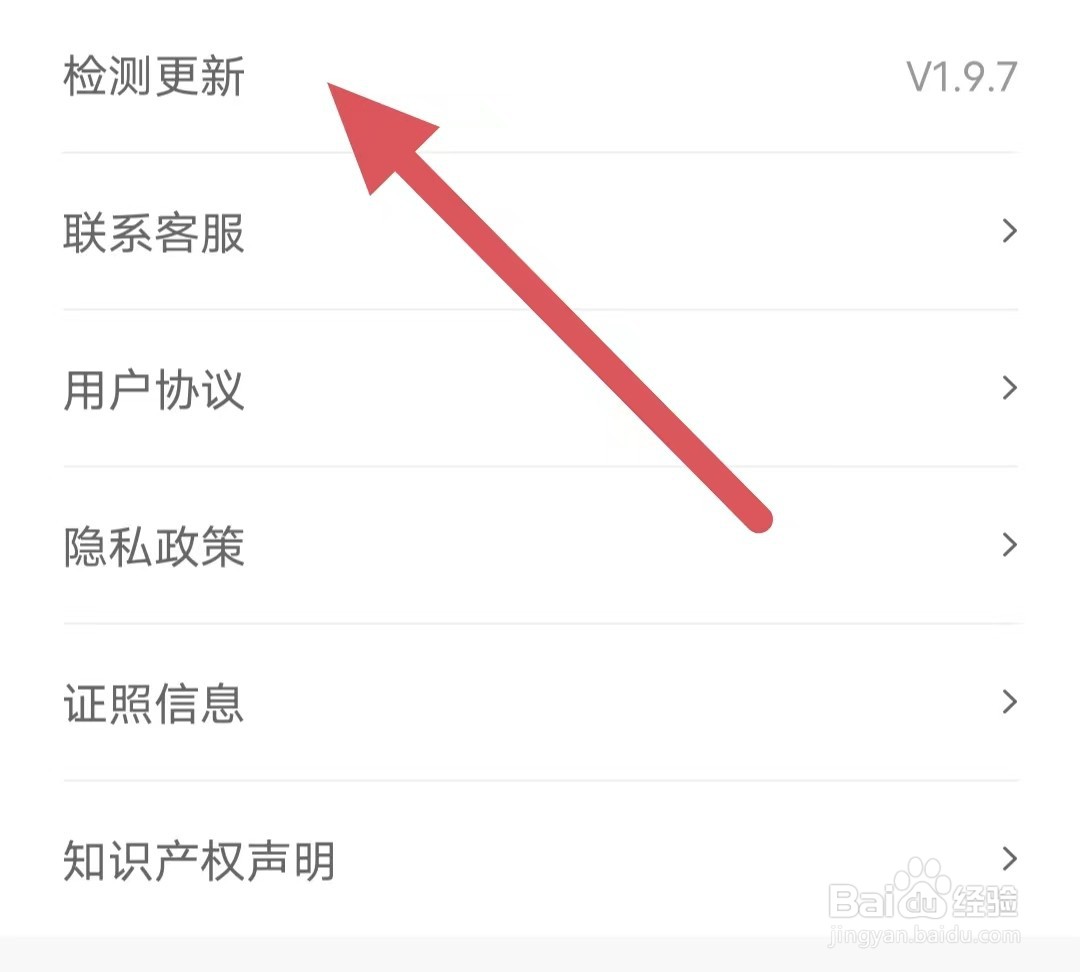
Task: Open the 隐私政策 entry label
Action: (x=154, y=547)
